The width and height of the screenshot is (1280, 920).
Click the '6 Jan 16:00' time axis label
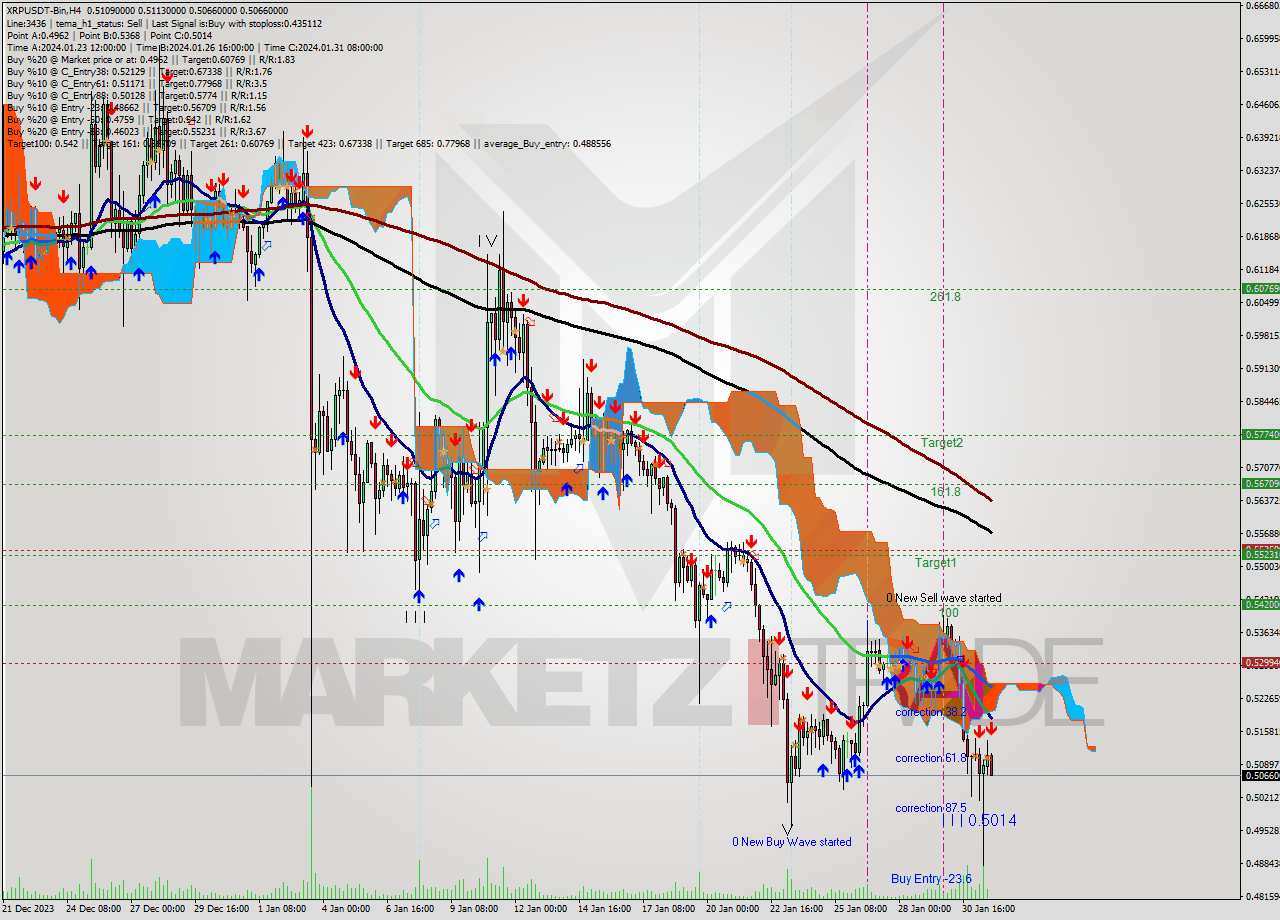click(x=410, y=909)
